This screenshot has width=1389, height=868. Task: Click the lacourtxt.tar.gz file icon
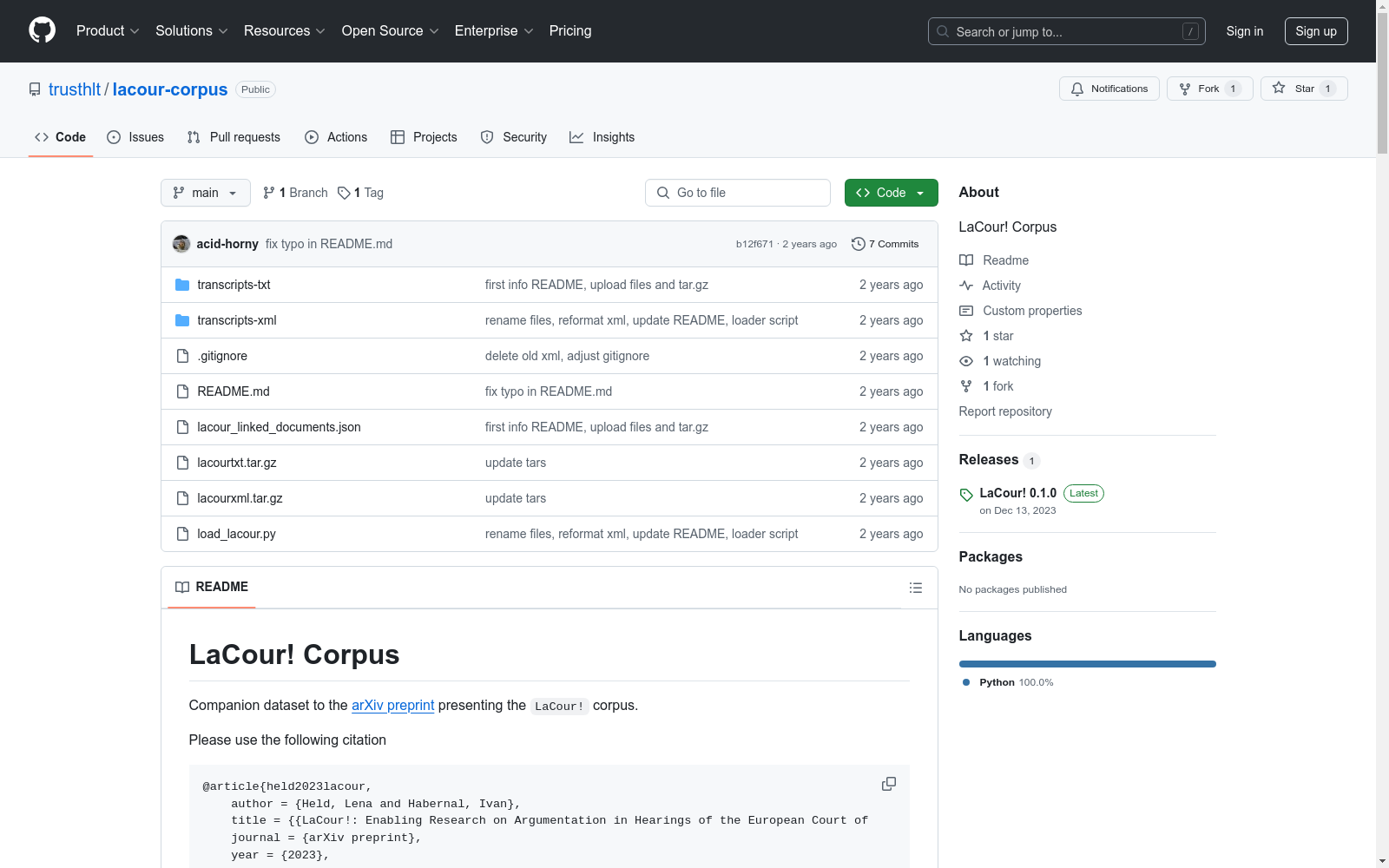[x=182, y=463]
